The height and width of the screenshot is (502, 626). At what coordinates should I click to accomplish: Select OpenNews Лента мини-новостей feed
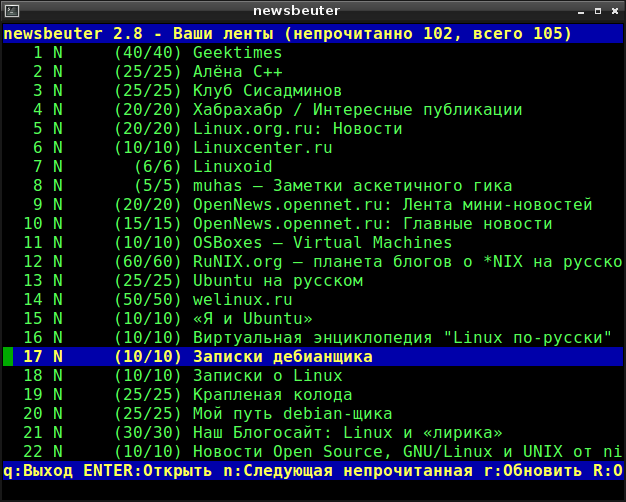click(x=313, y=204)
